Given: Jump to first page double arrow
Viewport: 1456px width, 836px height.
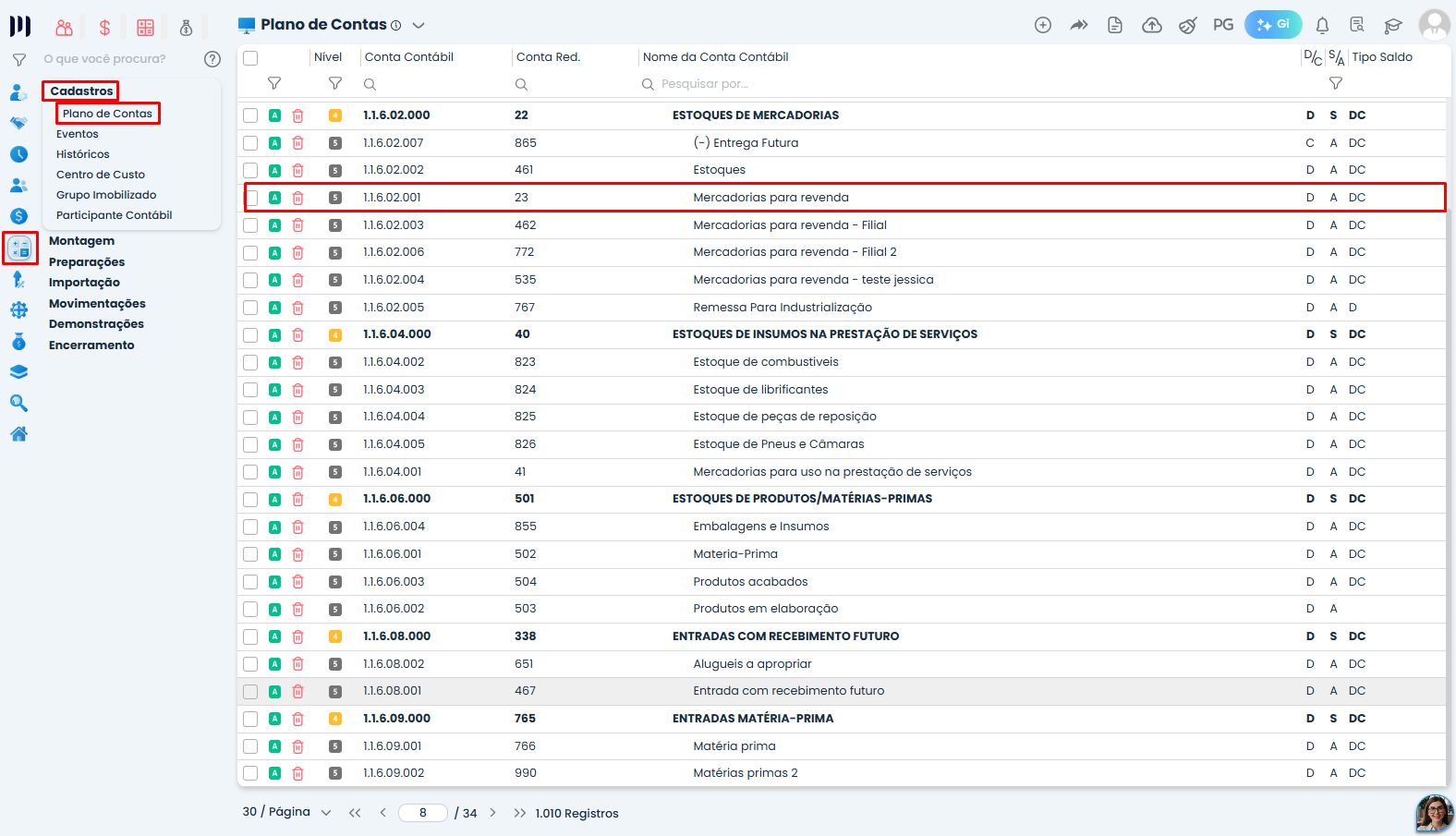Looking at the screenshot, I should pyautogui.click(x=355, y=813).
